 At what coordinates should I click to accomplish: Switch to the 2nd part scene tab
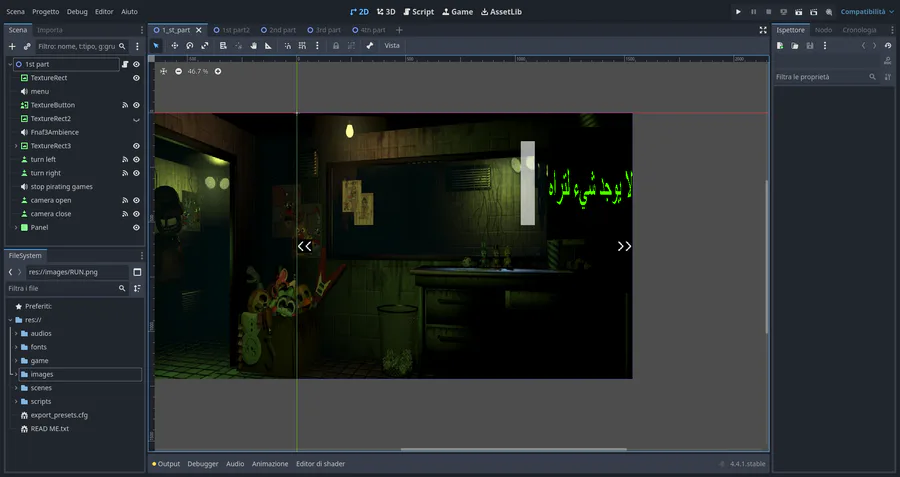tap(282, 30)
